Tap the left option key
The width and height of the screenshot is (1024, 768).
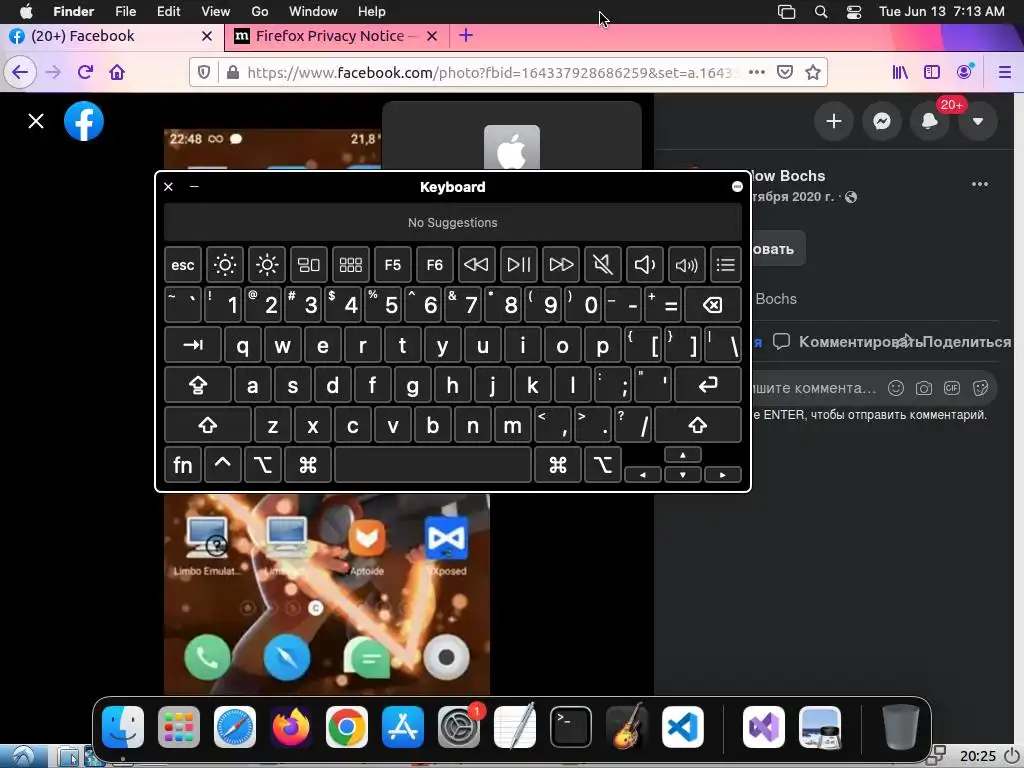[263, 465]
